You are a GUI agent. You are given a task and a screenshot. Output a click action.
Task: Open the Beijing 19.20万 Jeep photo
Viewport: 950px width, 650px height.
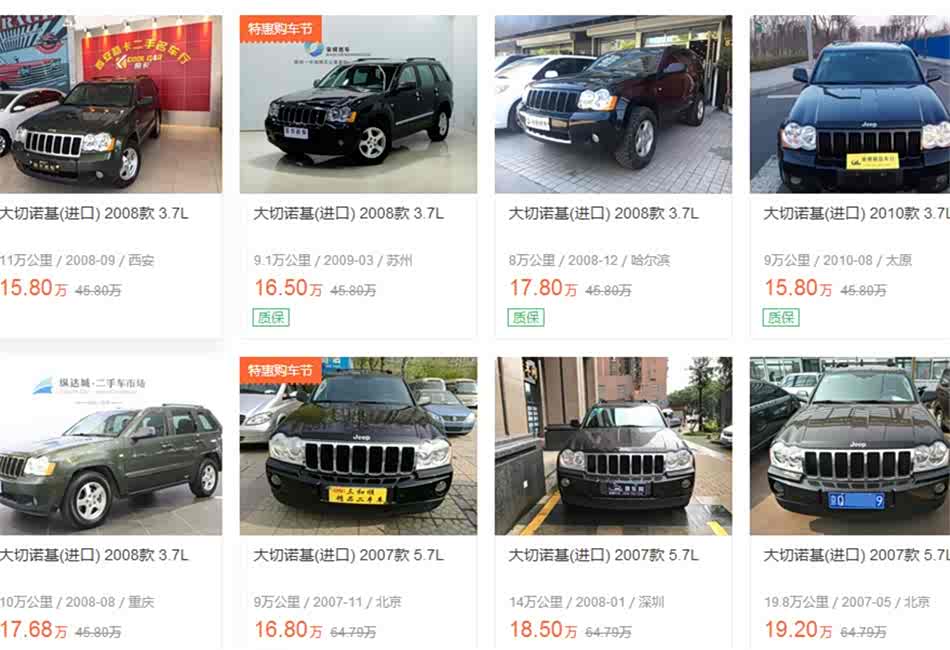(x=850, y=446)
